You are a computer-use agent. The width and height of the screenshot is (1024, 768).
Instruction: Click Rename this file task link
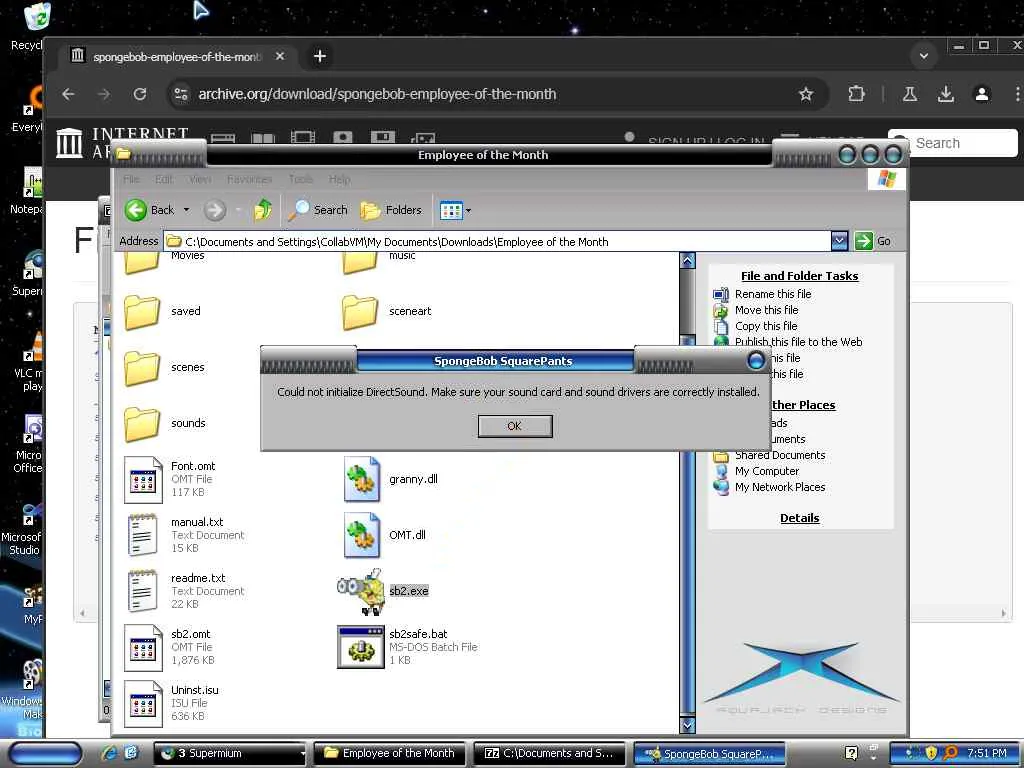point(773,294)
